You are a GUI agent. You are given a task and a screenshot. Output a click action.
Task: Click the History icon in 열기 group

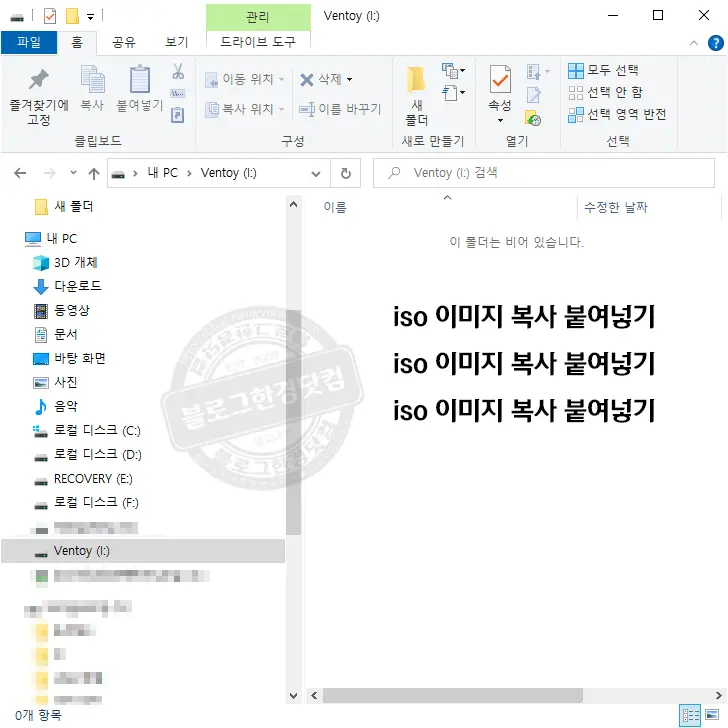(x=533, y=118)
